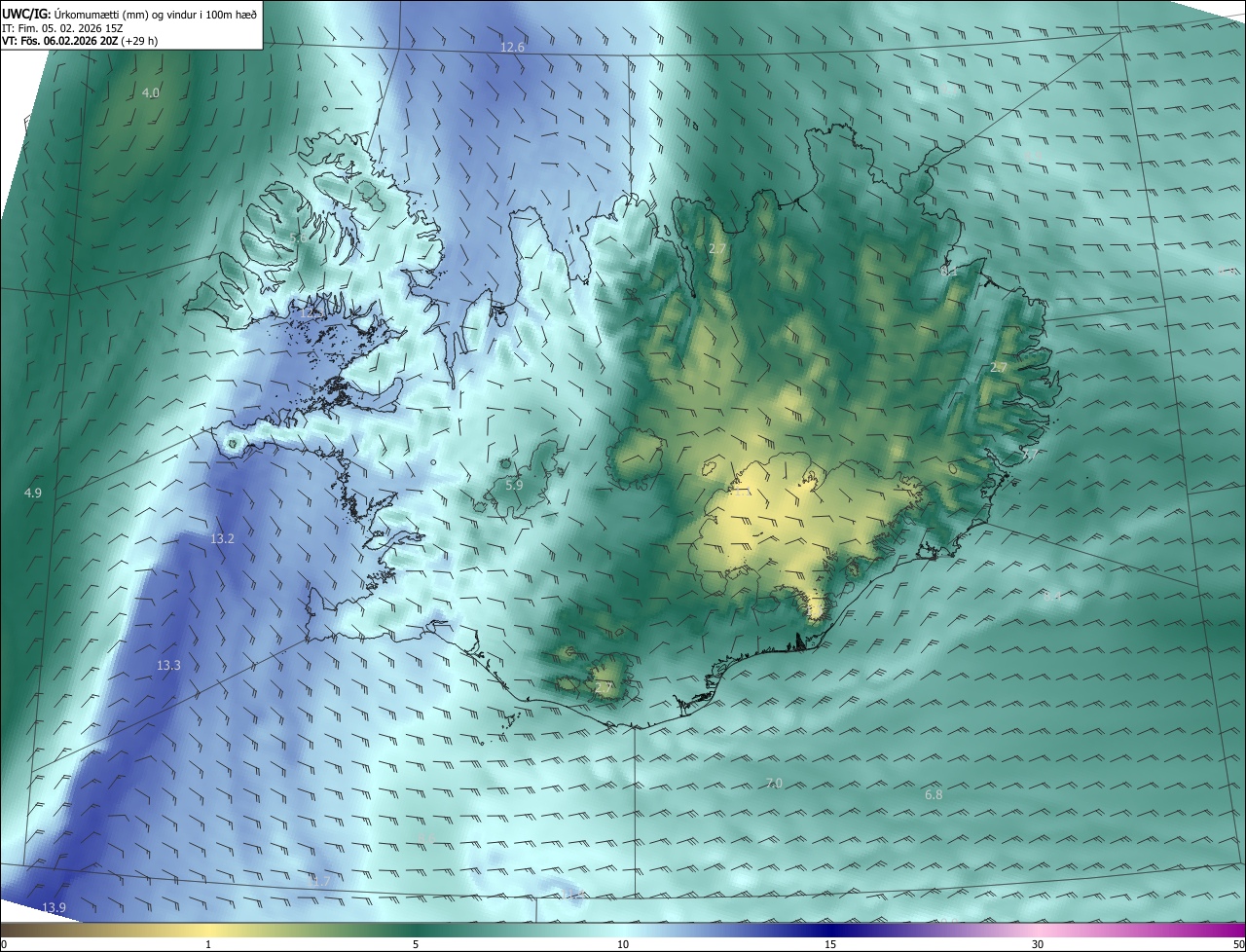Click the colour scale tick label 30
This screenshot has height=952, width=1246.
click(1038, 944)
